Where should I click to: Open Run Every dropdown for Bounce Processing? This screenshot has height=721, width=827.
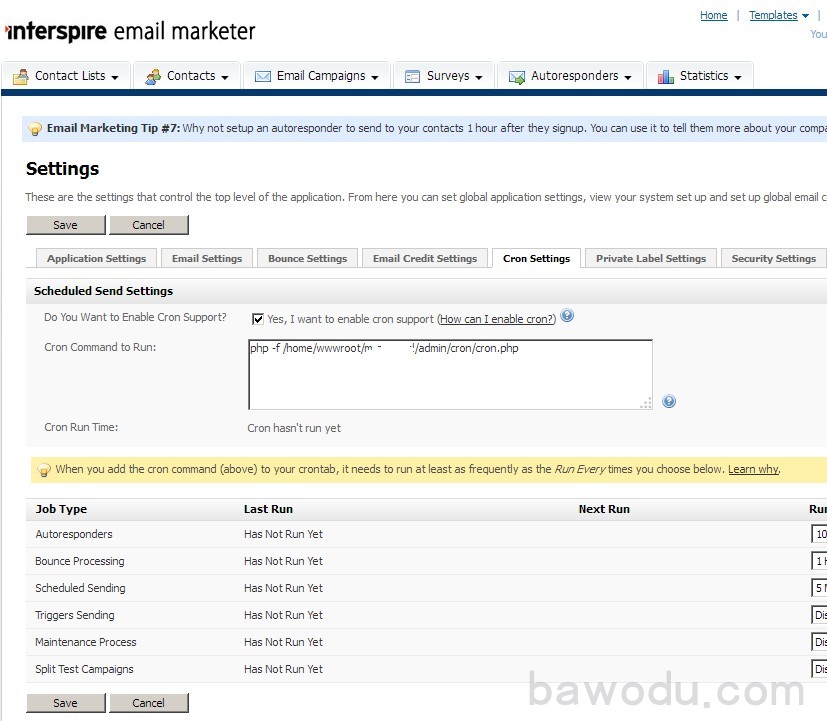coord(819,561)
